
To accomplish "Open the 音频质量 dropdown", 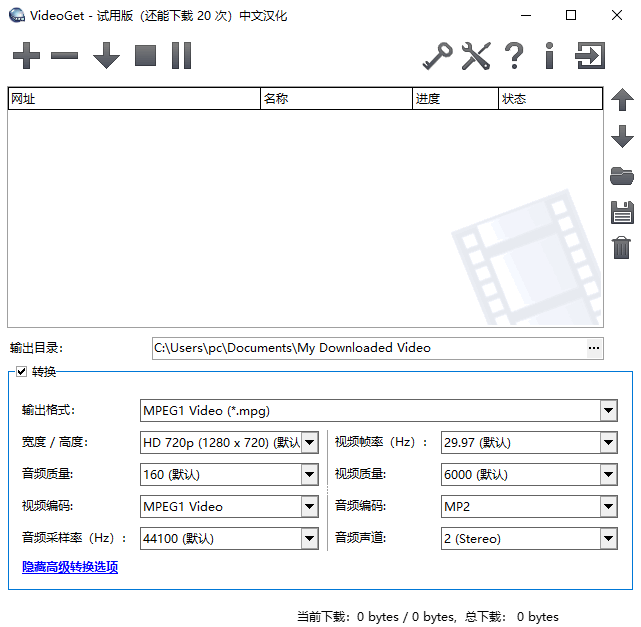I will tap(310, 474).
